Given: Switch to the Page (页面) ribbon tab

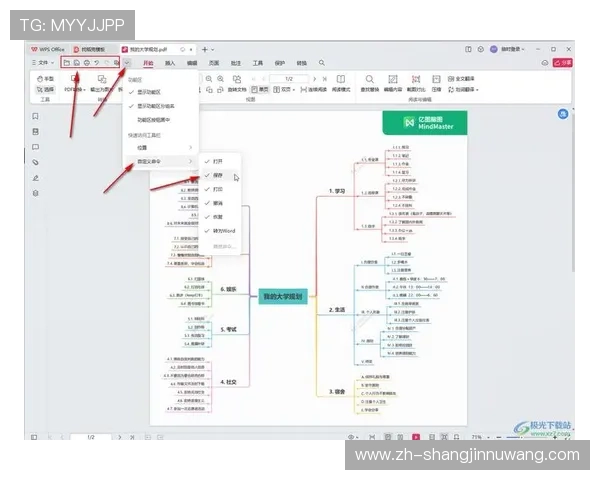Looking at the screenshot, I should click(214, 63).
